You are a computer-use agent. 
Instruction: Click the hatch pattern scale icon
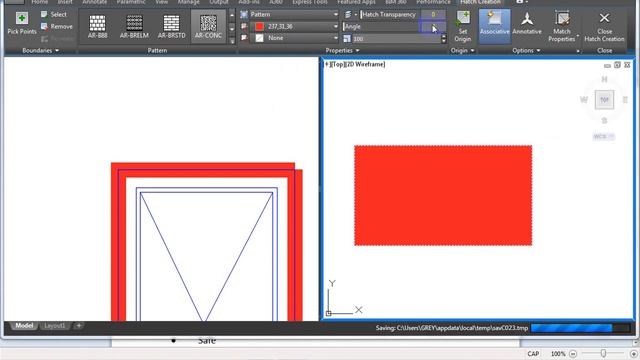(x=347, y=39)
